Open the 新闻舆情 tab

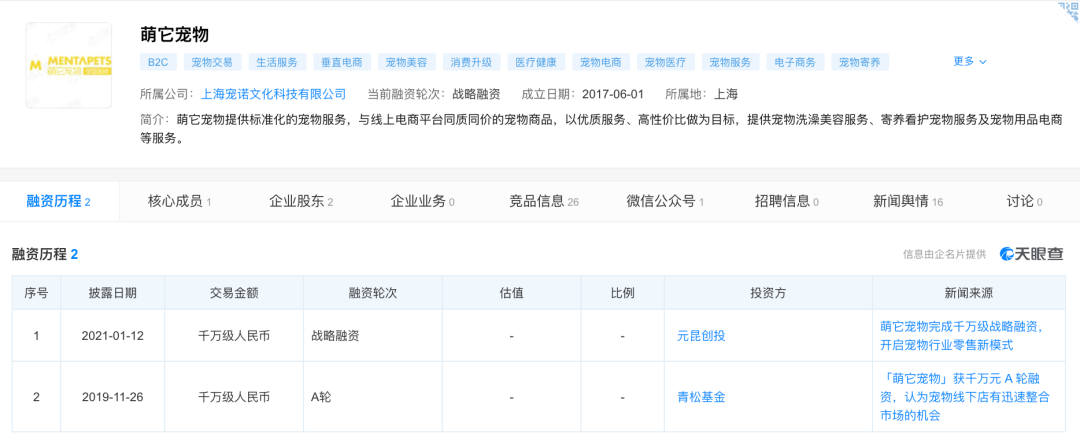[x=908, y=202]
